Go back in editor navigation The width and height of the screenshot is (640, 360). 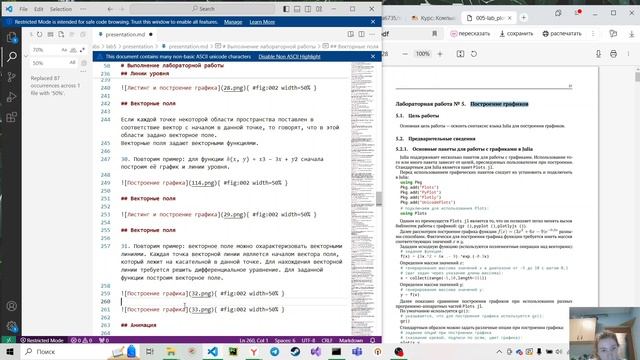point(110,9)
